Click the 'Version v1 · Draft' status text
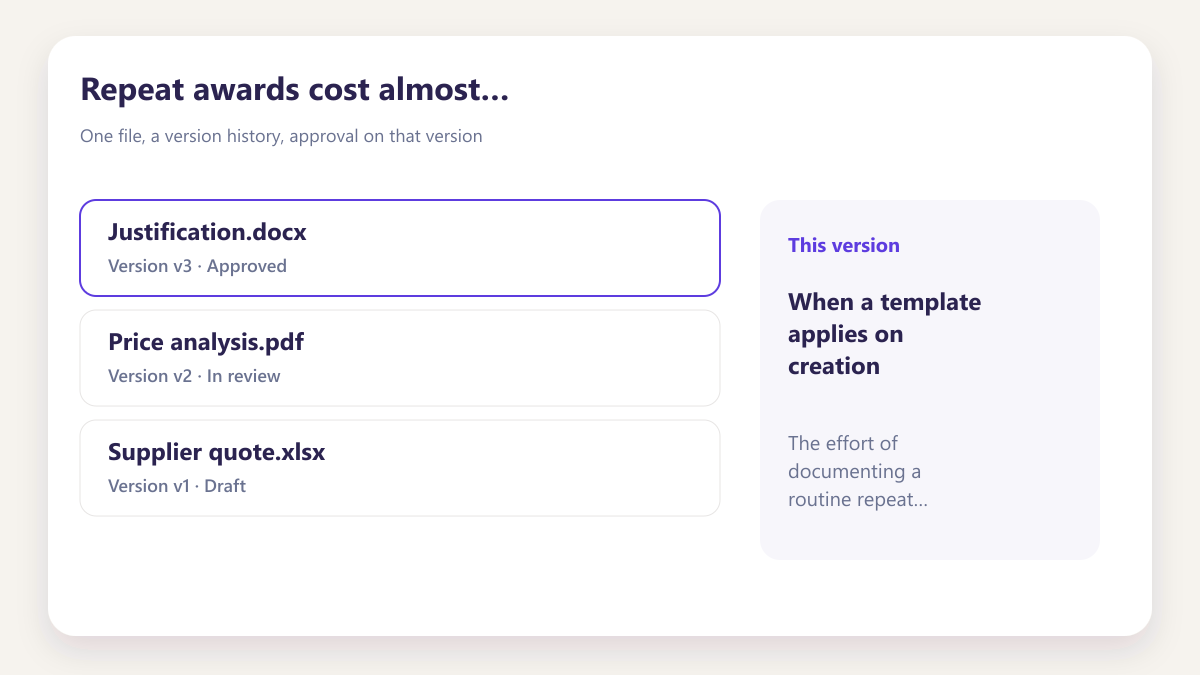The width and height of the screenshot is (1200, 675). pyautogui.click(x=177, y=486)
